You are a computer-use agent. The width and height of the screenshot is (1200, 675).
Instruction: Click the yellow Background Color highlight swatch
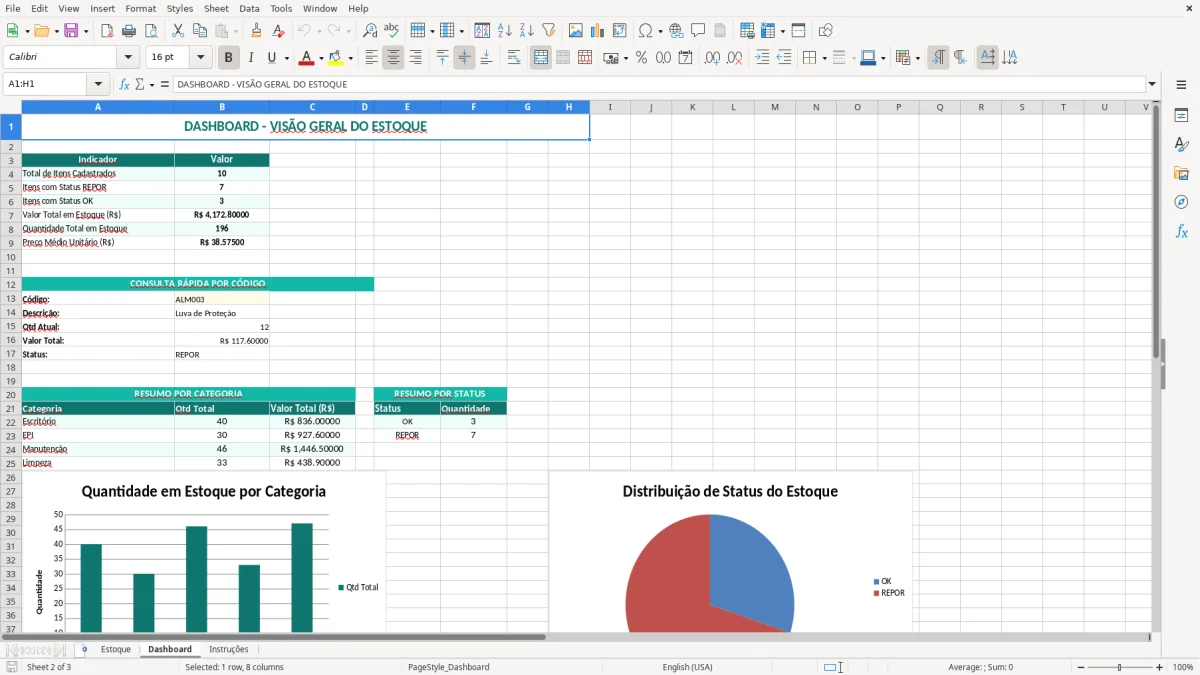(x=336, y=58)
